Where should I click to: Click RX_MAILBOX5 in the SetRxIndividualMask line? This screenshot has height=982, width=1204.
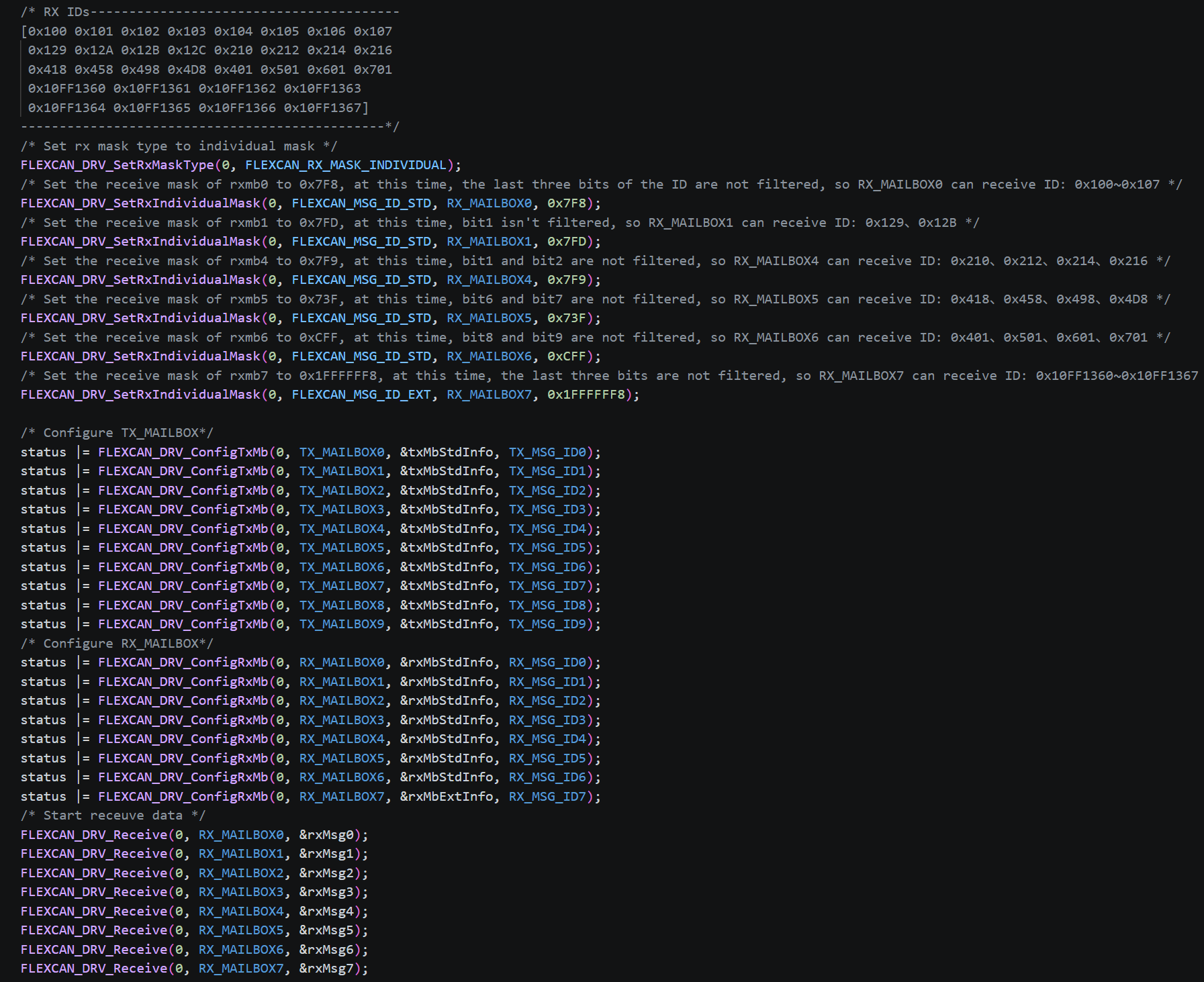pos(490,318)
